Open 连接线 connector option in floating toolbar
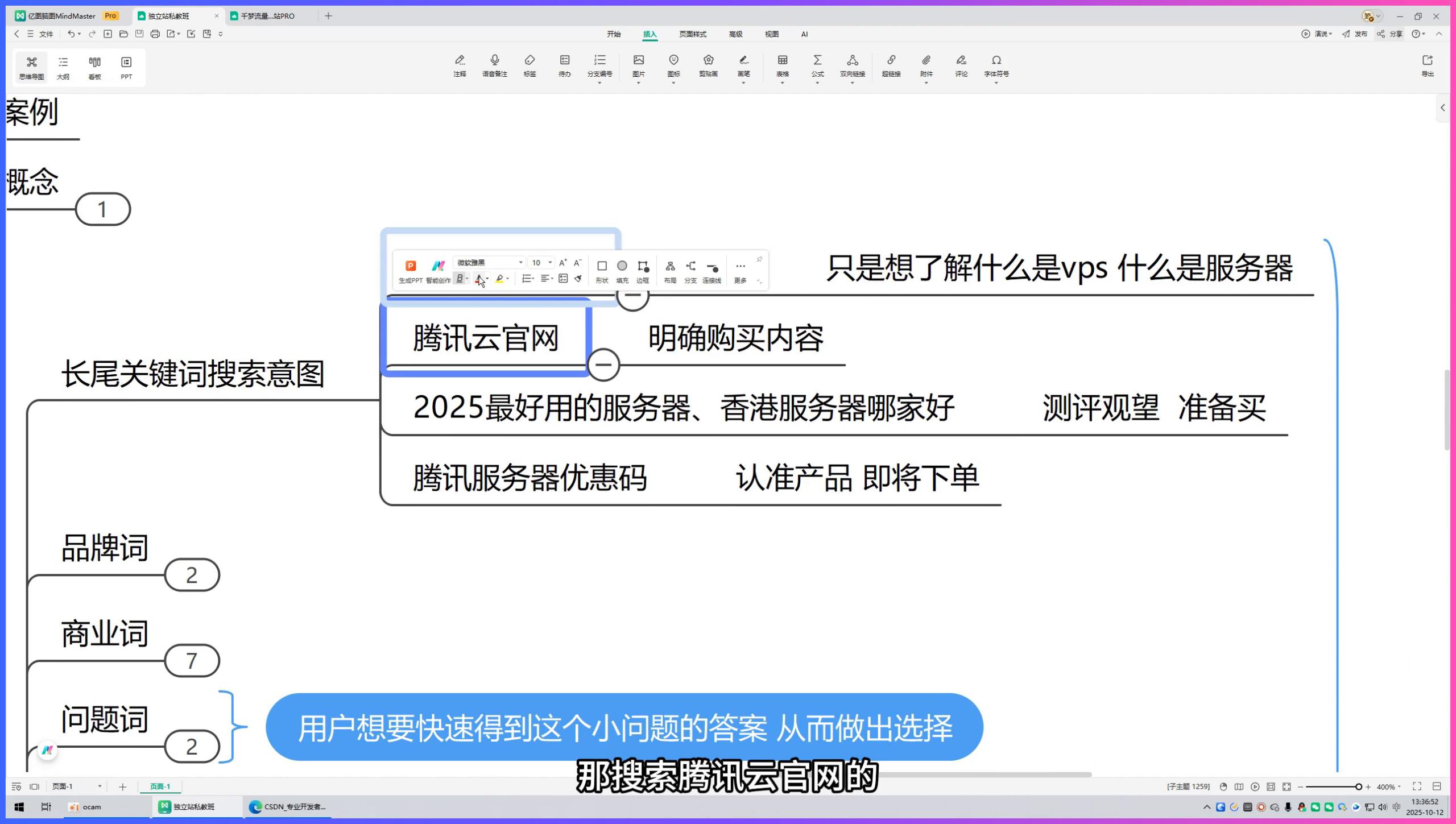1456x824 pixels. coord(712,271)
